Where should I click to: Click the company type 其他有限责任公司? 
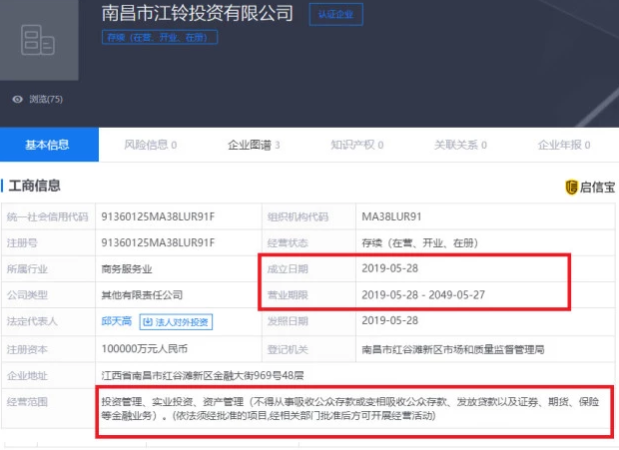click(x=142, y=295)
